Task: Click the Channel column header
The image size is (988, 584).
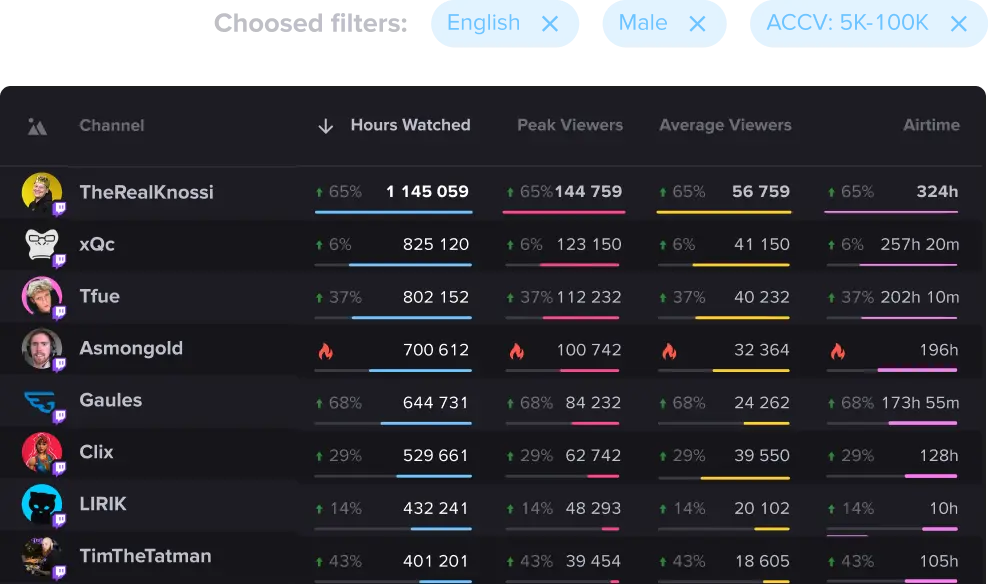Action: [x=111, y=125]
